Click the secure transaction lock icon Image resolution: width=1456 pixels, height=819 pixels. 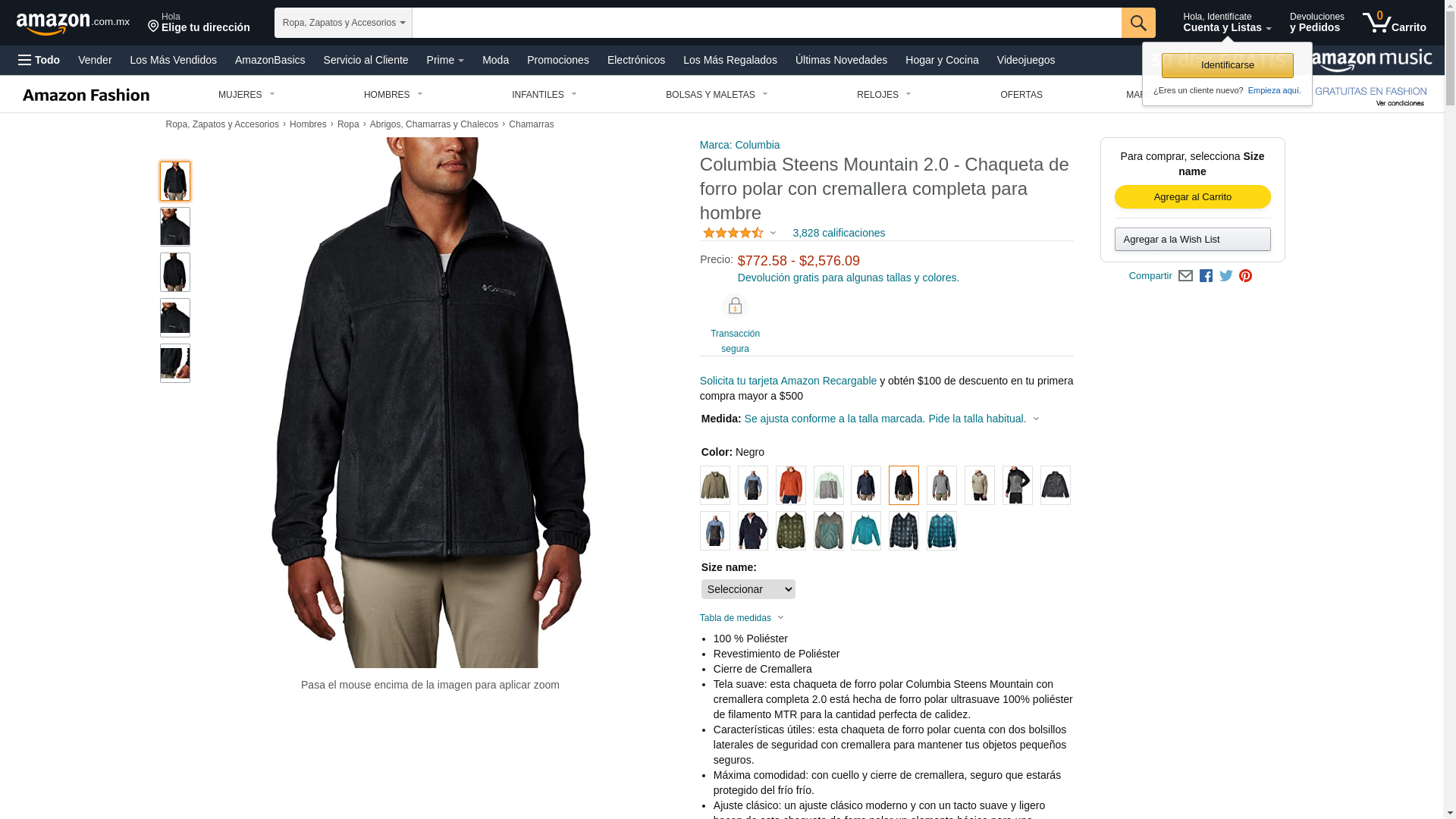(735, 306)
